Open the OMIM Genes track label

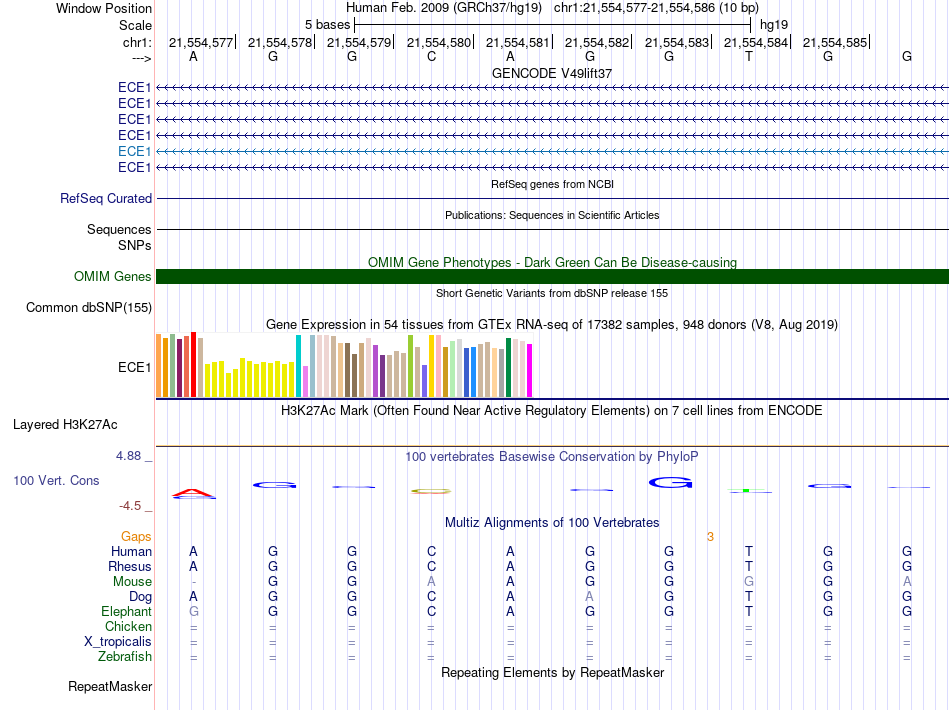click(x=112, y=277)
